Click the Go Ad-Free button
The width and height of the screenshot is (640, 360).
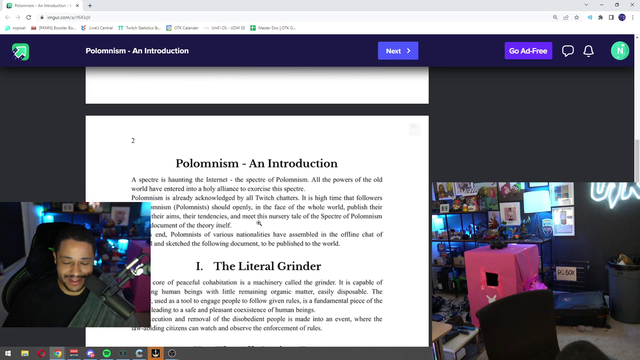(x=528, y=51)
